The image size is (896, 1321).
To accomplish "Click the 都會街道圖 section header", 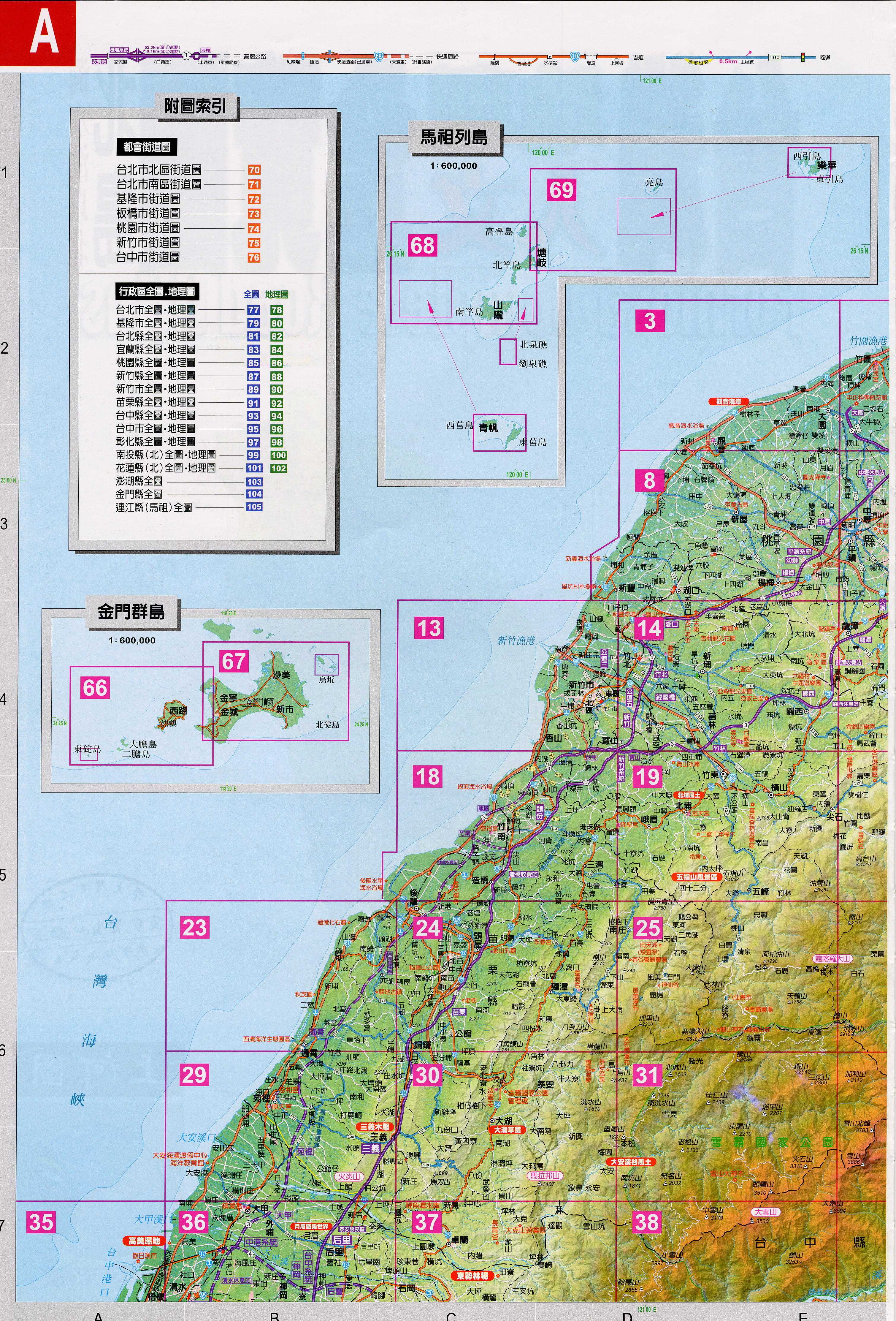I will click(x=147, y=147).
